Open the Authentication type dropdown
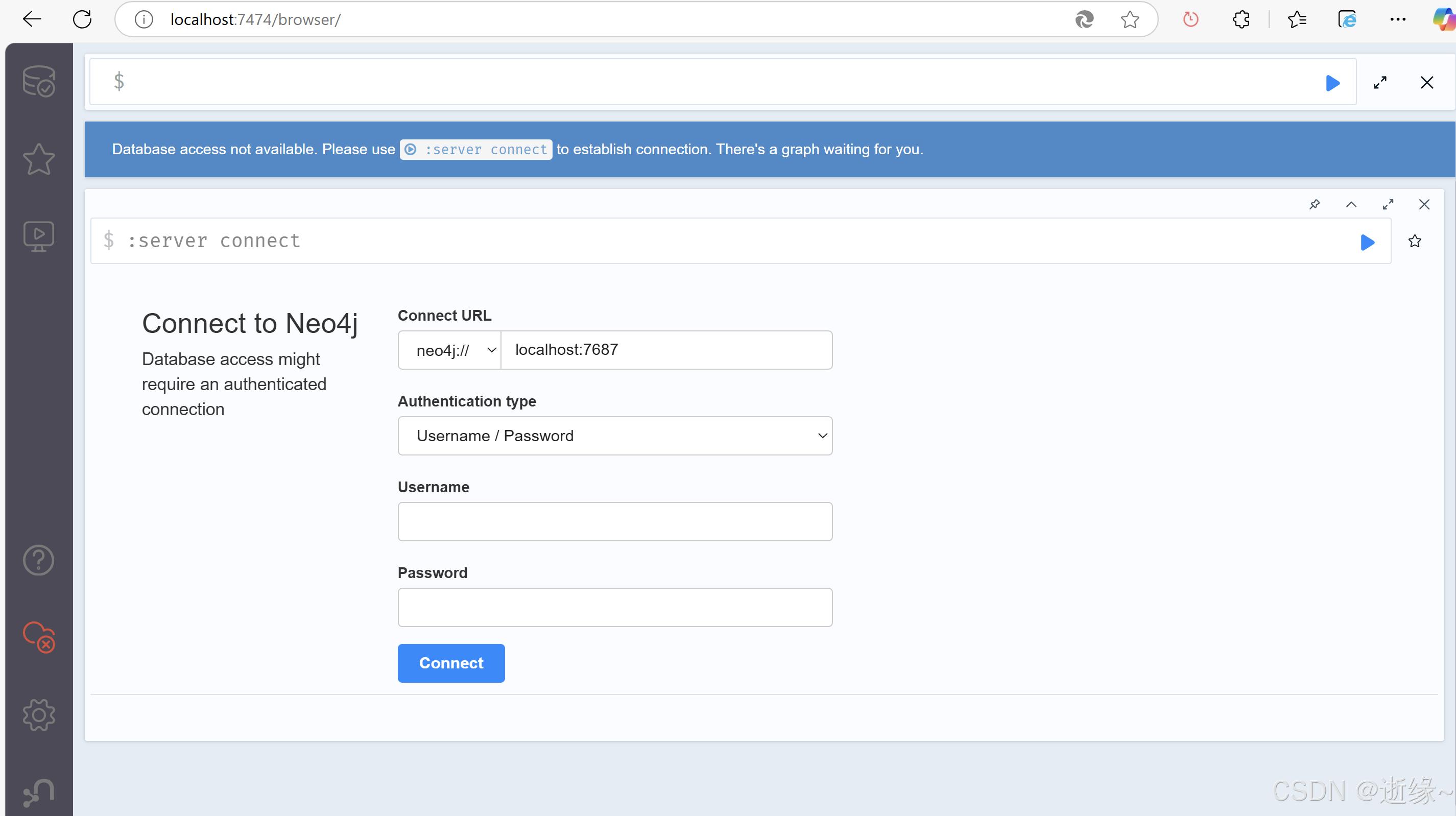Image resolution: width=1456 pixels, height=816 pixels. click(615, 436)
